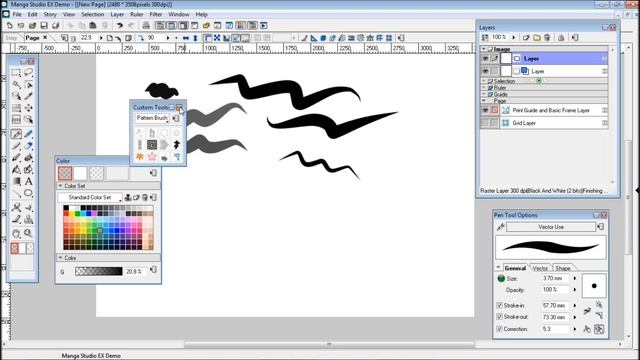Select the white background color swatch
This screenshot has width=640, height=360.
pyautogui.click(x=80, y=173)
